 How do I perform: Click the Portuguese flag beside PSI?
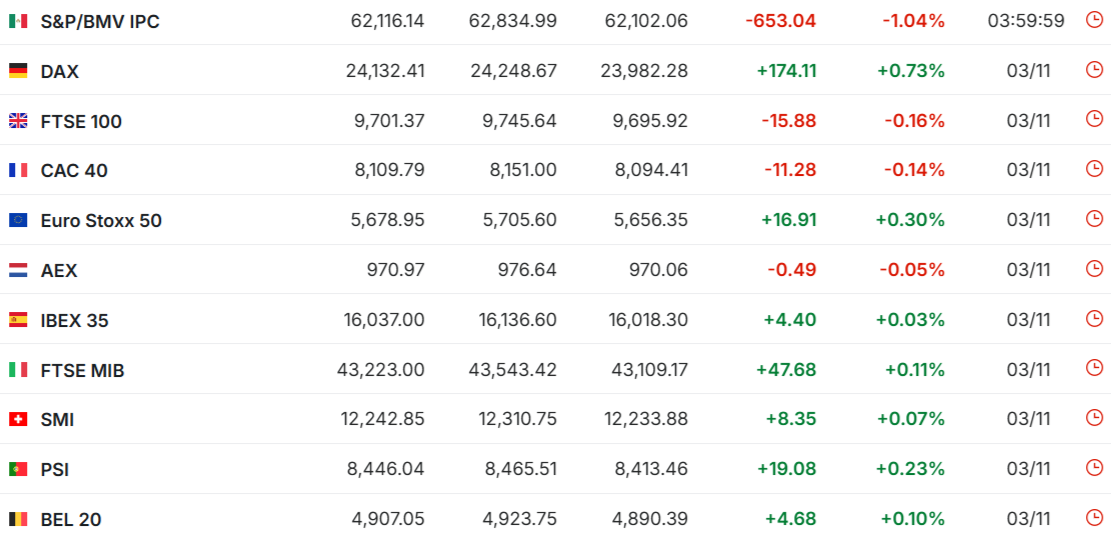(x=18, y=469)
